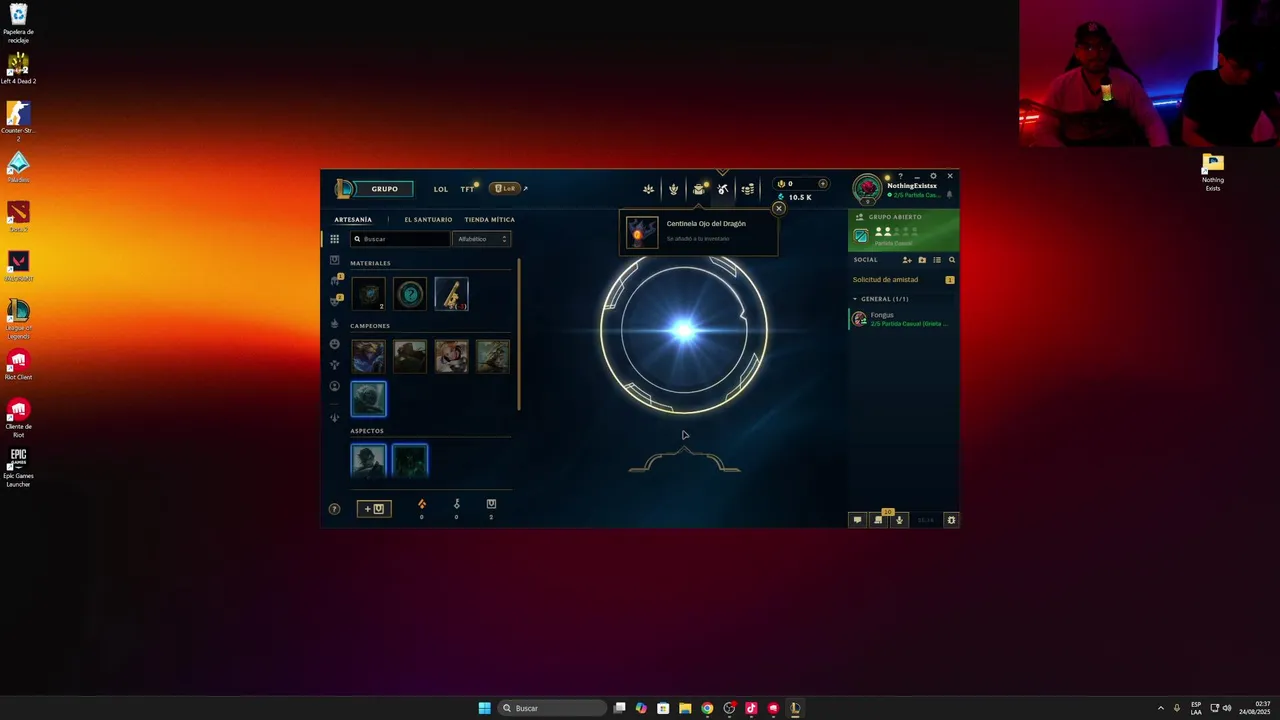This screenshot has width=1280, height=720.
Task: Select the mystery question mark token material
Action: pyautogui.click(x=410, y=294)
